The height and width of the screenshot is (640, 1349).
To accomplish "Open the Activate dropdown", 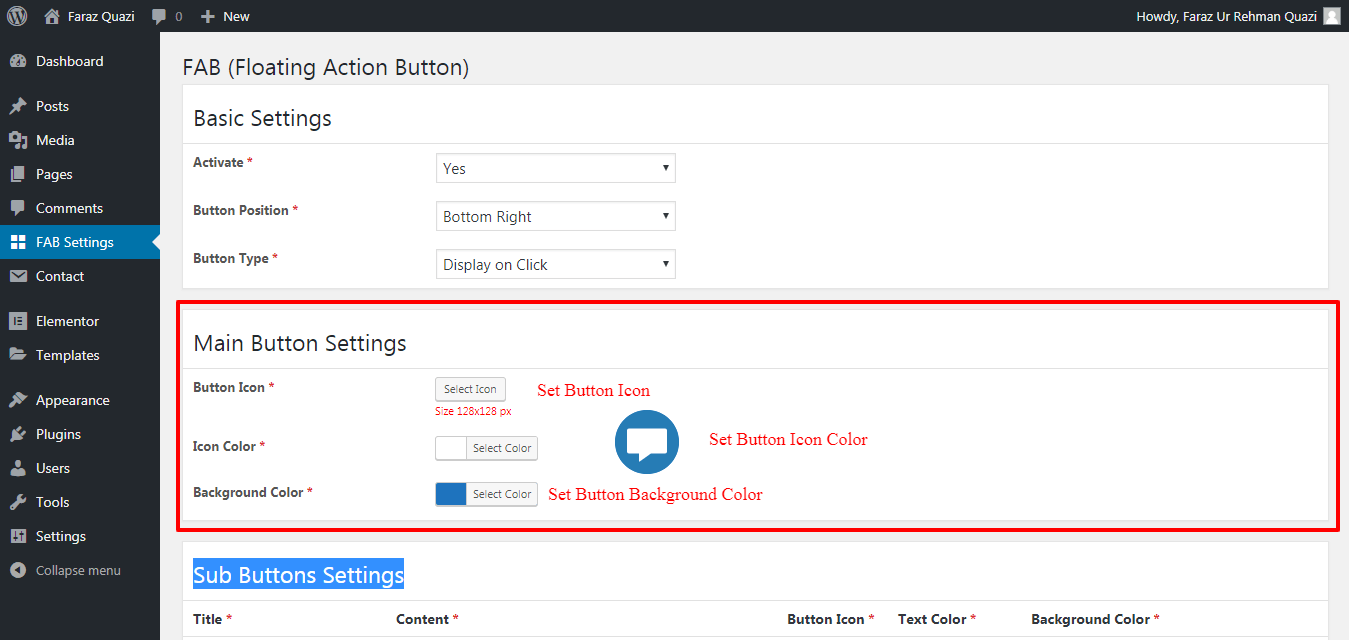I will (555, 169).
